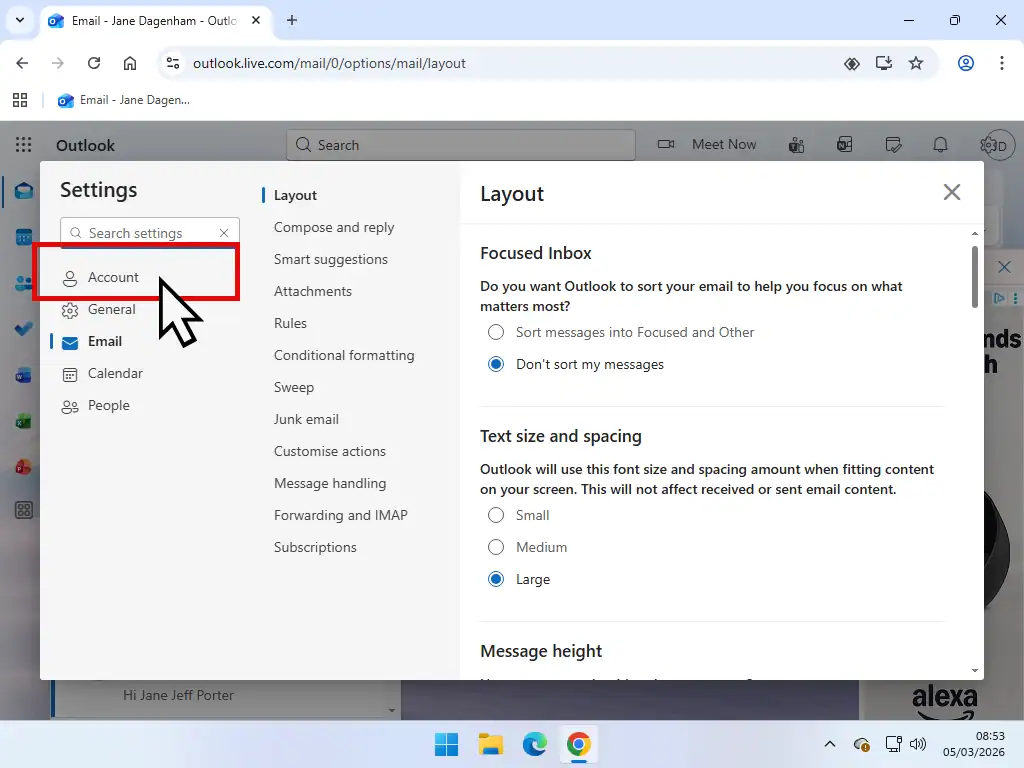Open the notifications bell icon

pos(940,144)
